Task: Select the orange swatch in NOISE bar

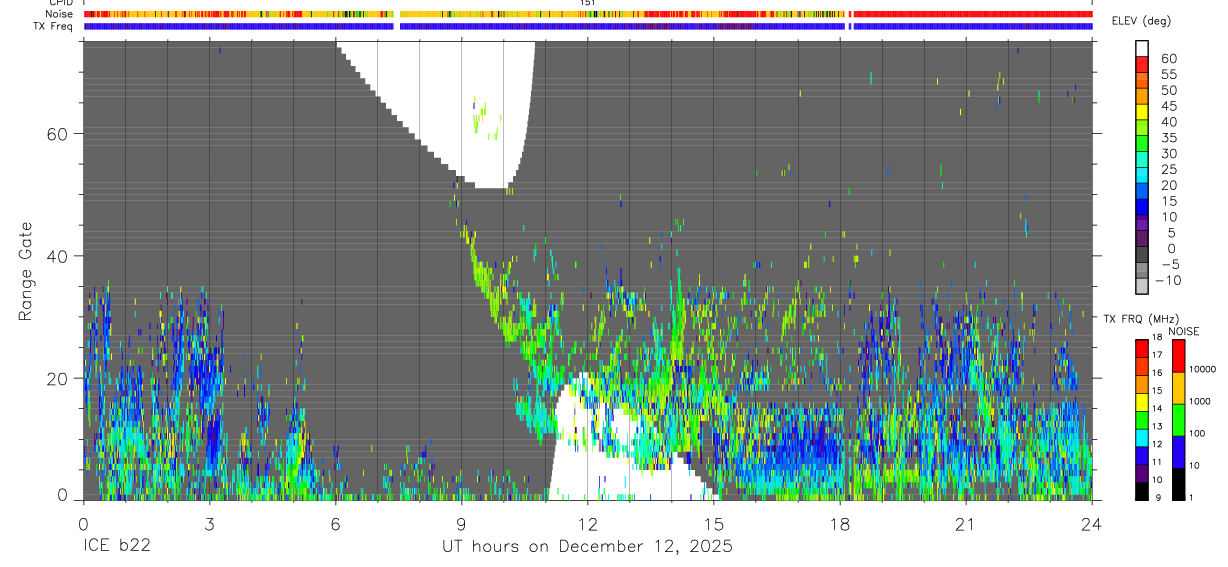Action: [x=1179, y=387]
